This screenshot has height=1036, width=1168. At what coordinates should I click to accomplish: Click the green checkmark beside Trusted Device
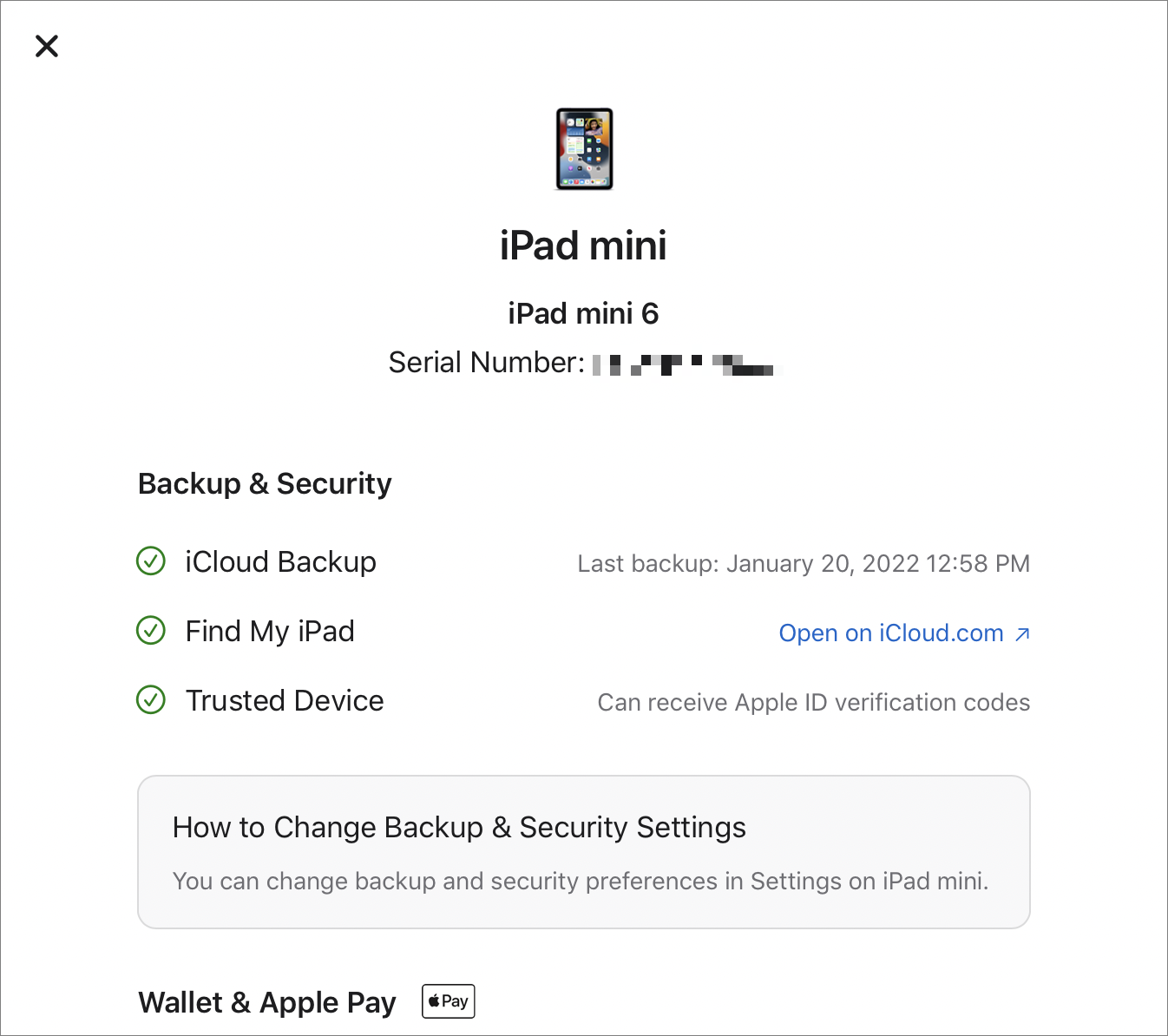click(150, 700)
